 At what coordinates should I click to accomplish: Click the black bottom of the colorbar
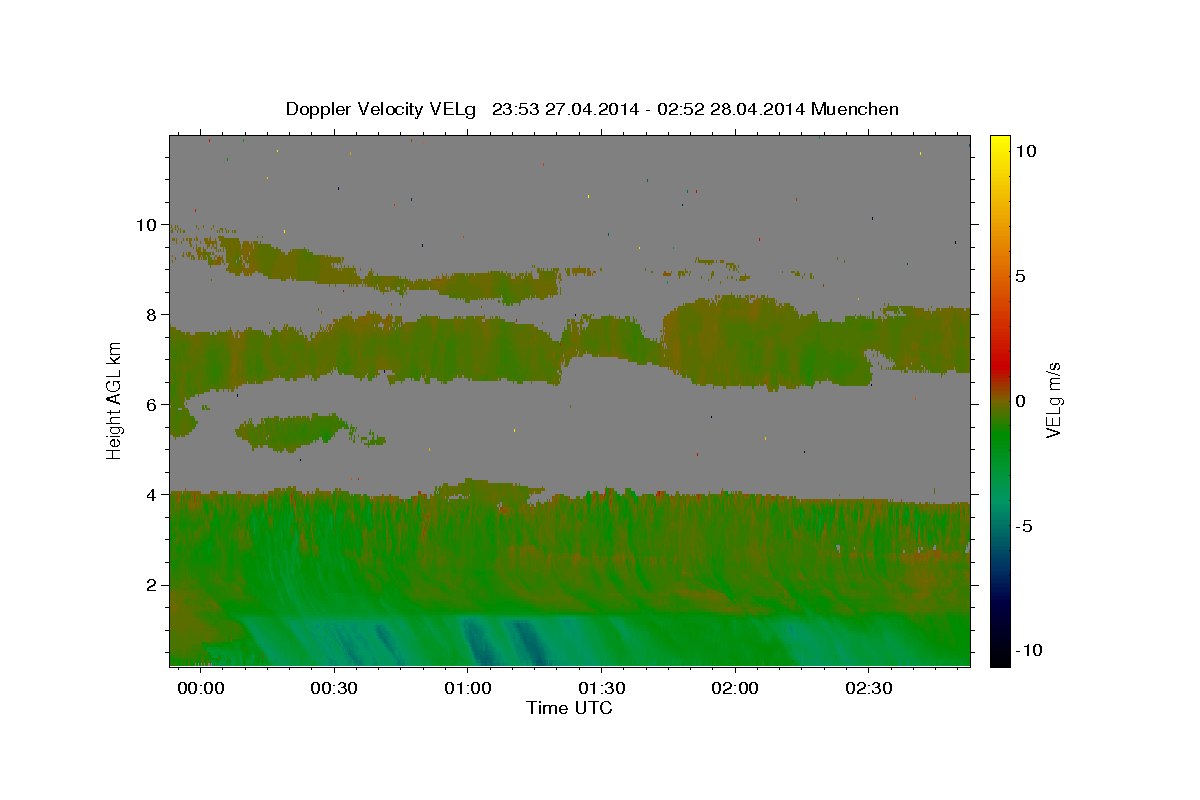point(999,658)
